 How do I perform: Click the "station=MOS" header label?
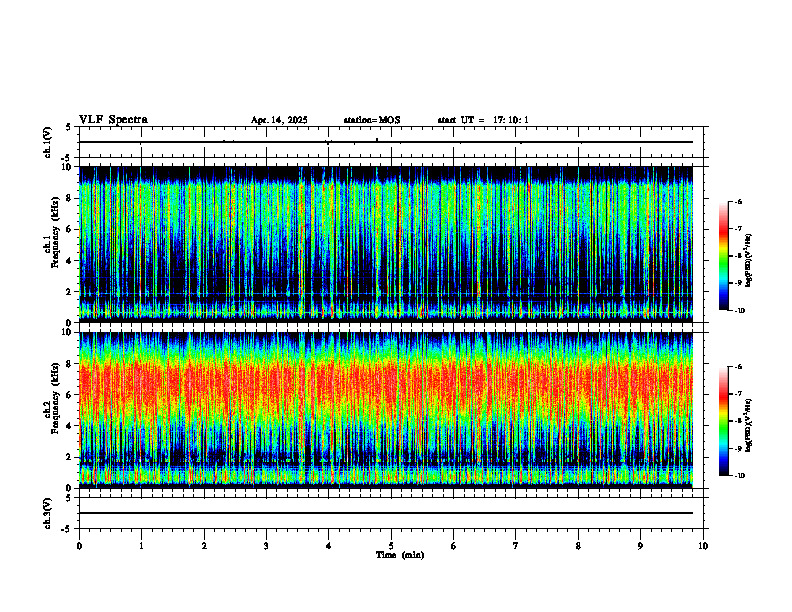(x=372, y=120)
